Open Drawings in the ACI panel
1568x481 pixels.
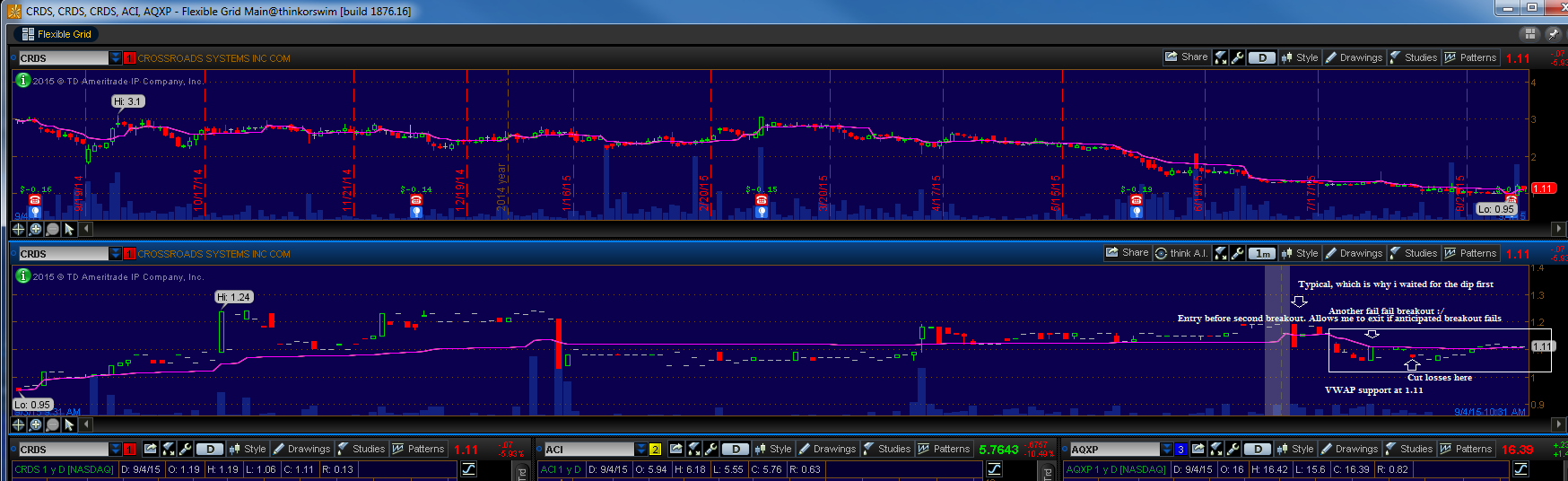tap(827, 449)
